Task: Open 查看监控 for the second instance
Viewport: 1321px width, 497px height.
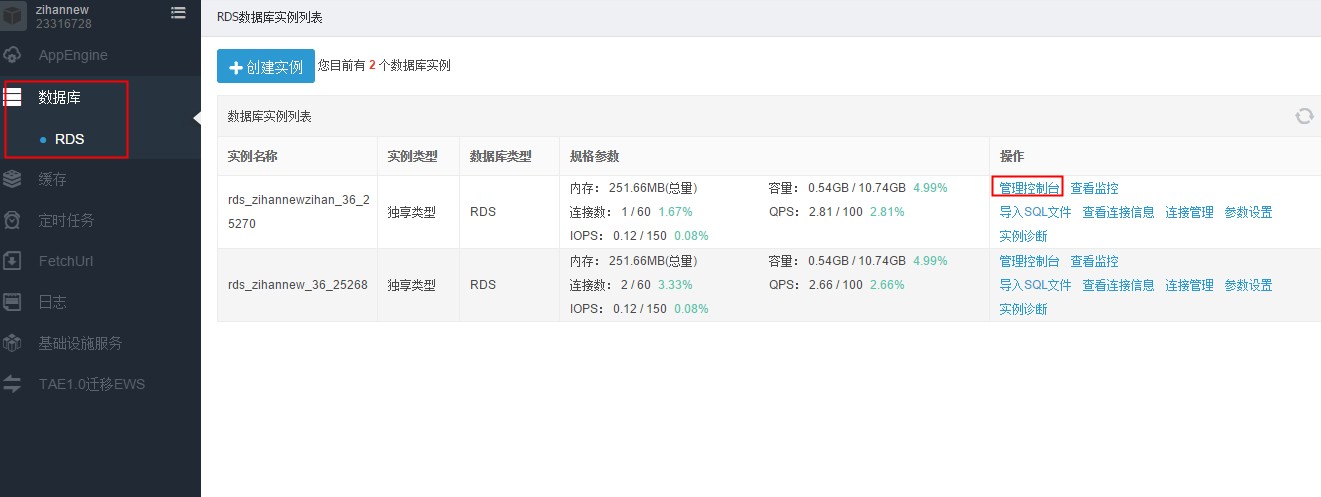Action: point(1094,261)
